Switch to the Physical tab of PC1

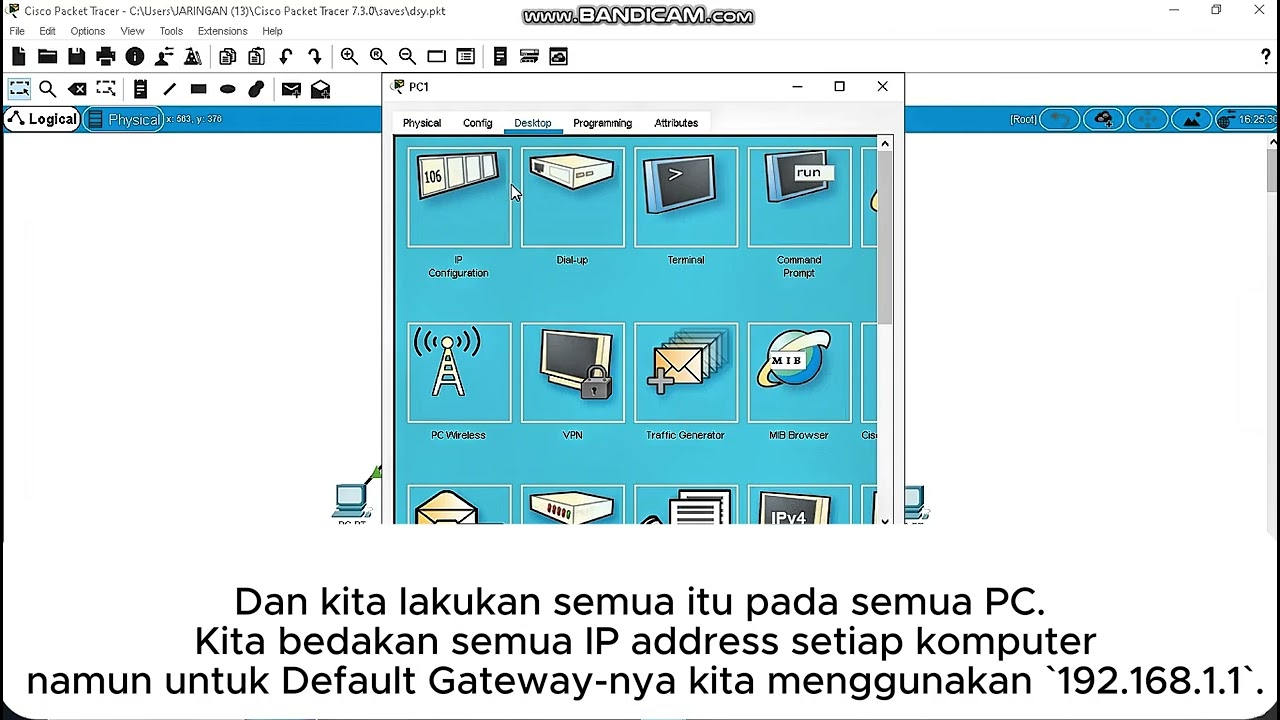[422, 123]
